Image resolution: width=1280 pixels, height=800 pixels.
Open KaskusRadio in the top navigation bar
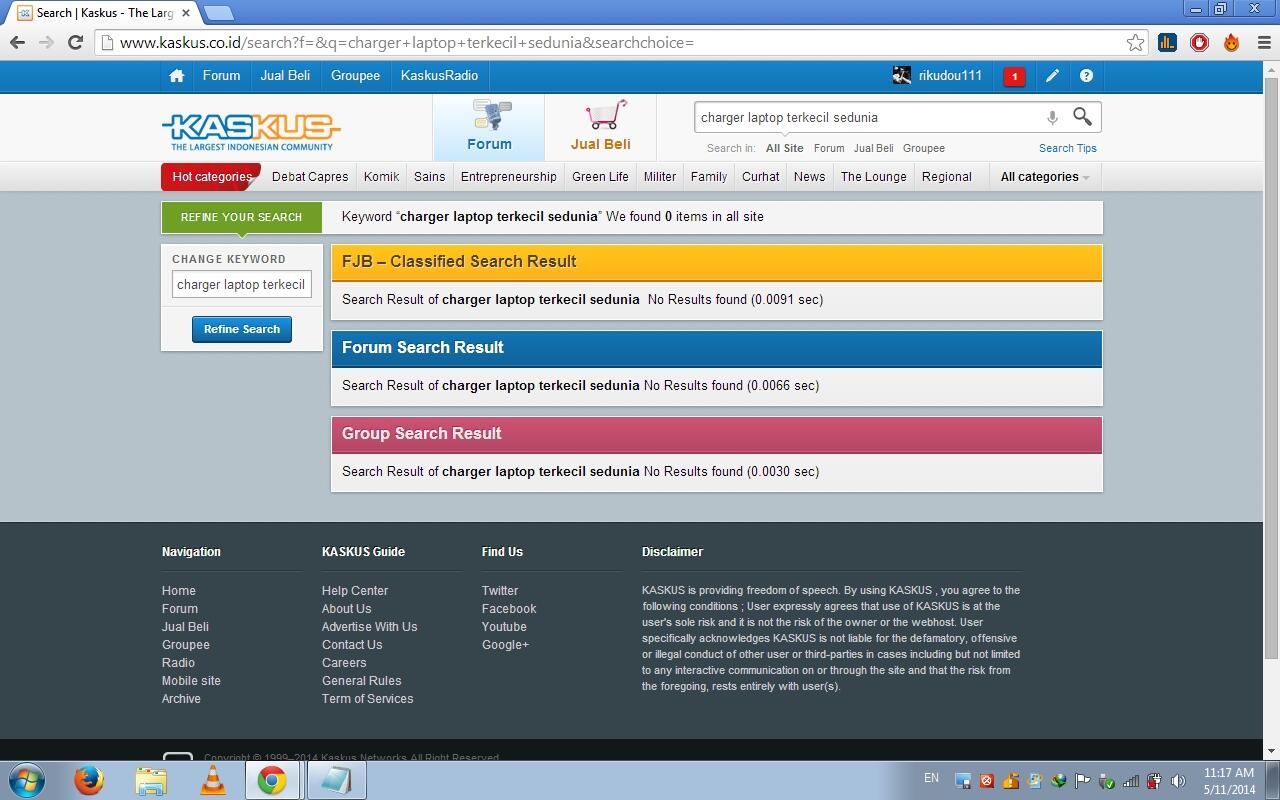(439, 76)
